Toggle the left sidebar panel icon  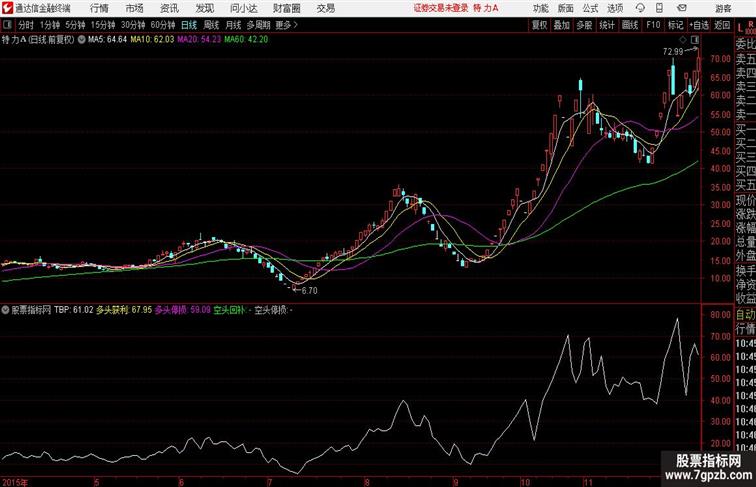coord(7,25)
